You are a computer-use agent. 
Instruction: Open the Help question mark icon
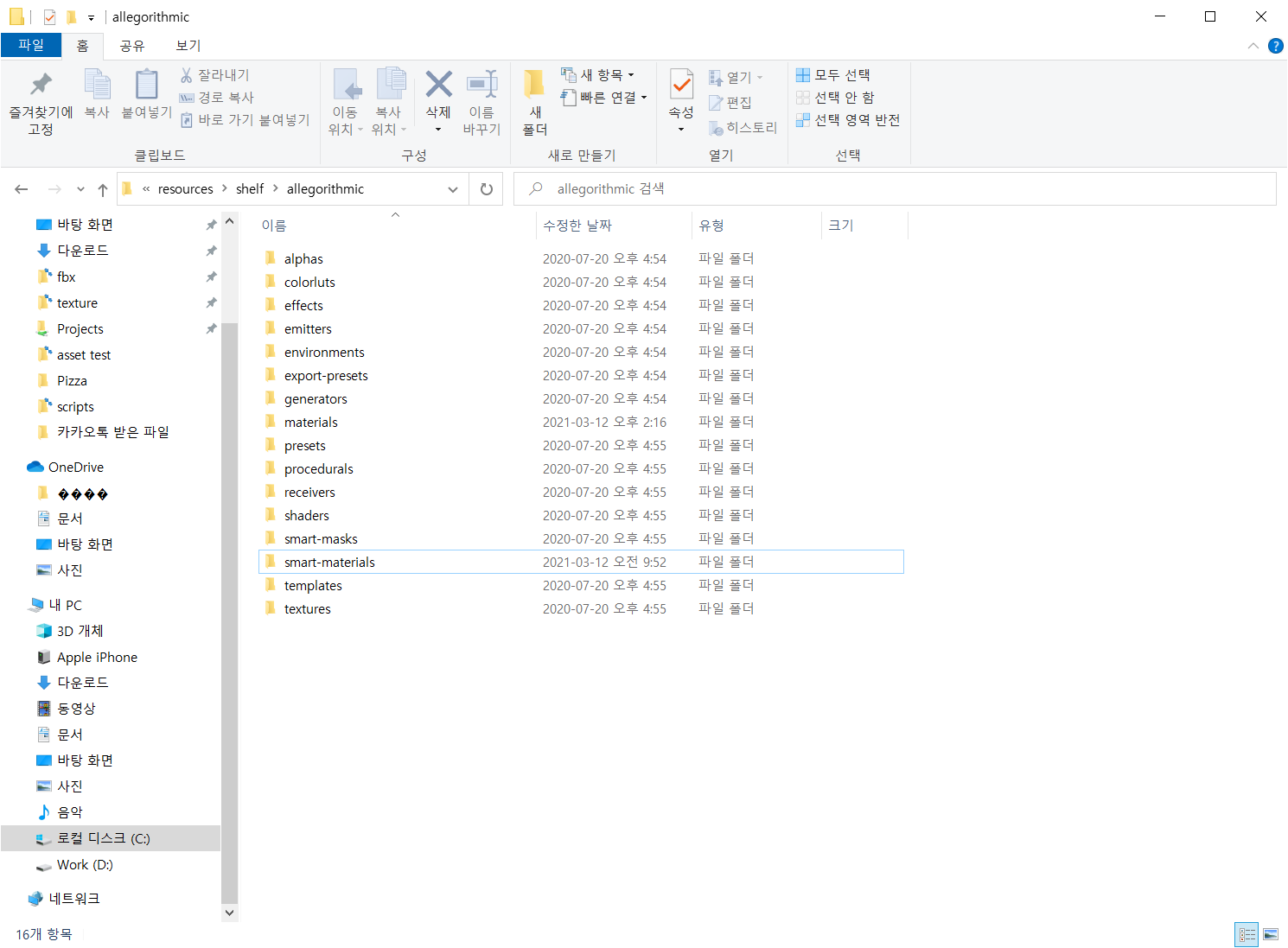[x=1275, y=46]
